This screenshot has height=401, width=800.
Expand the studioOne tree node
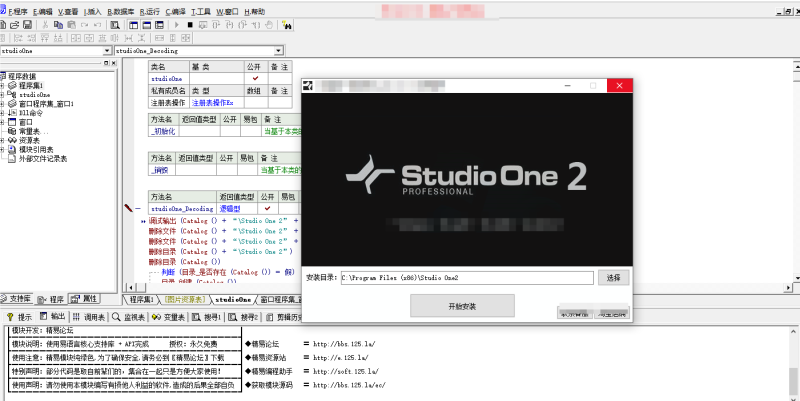(x=2, y=95)
